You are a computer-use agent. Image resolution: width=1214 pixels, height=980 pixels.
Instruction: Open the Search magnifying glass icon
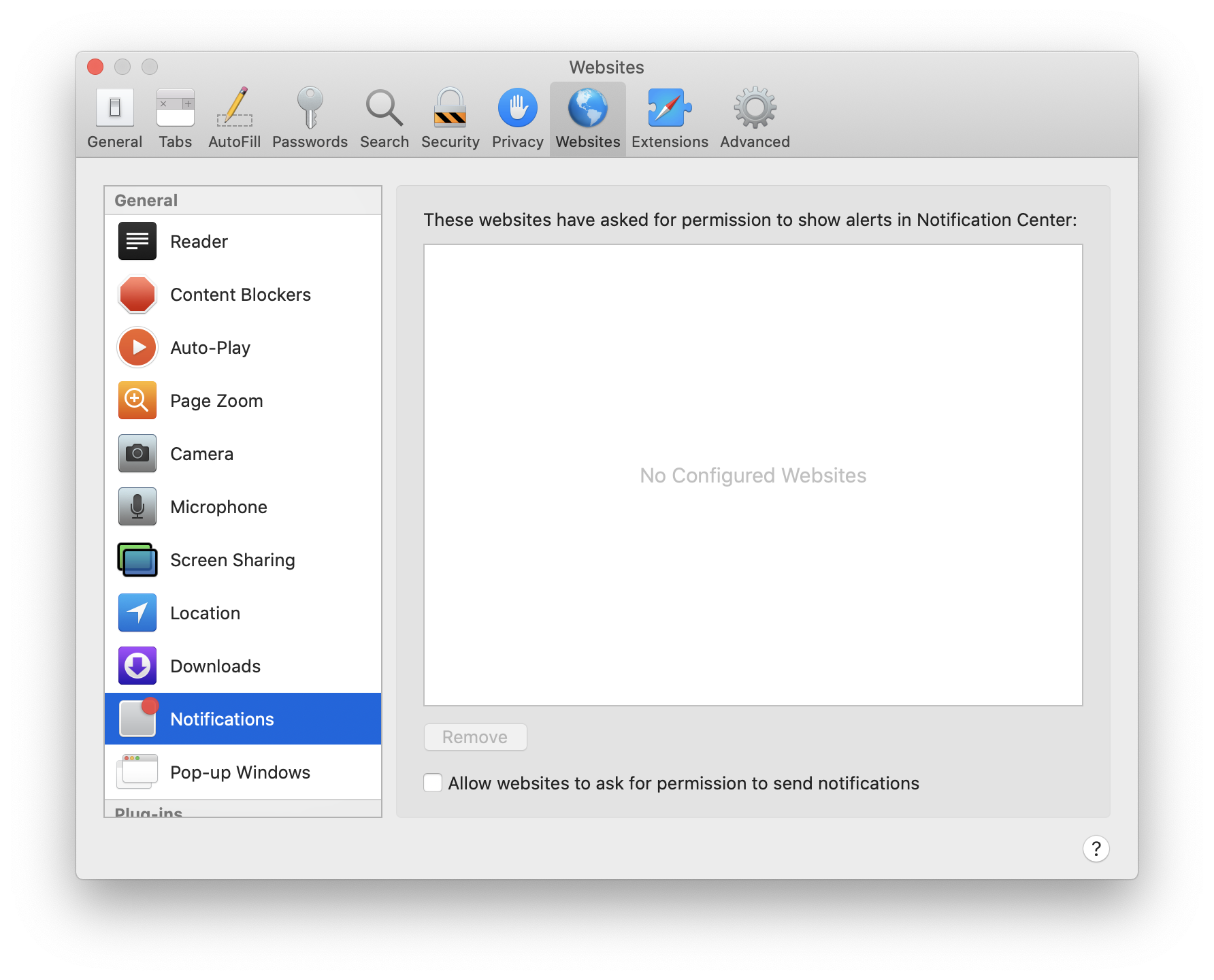click(x=384, y=108)
